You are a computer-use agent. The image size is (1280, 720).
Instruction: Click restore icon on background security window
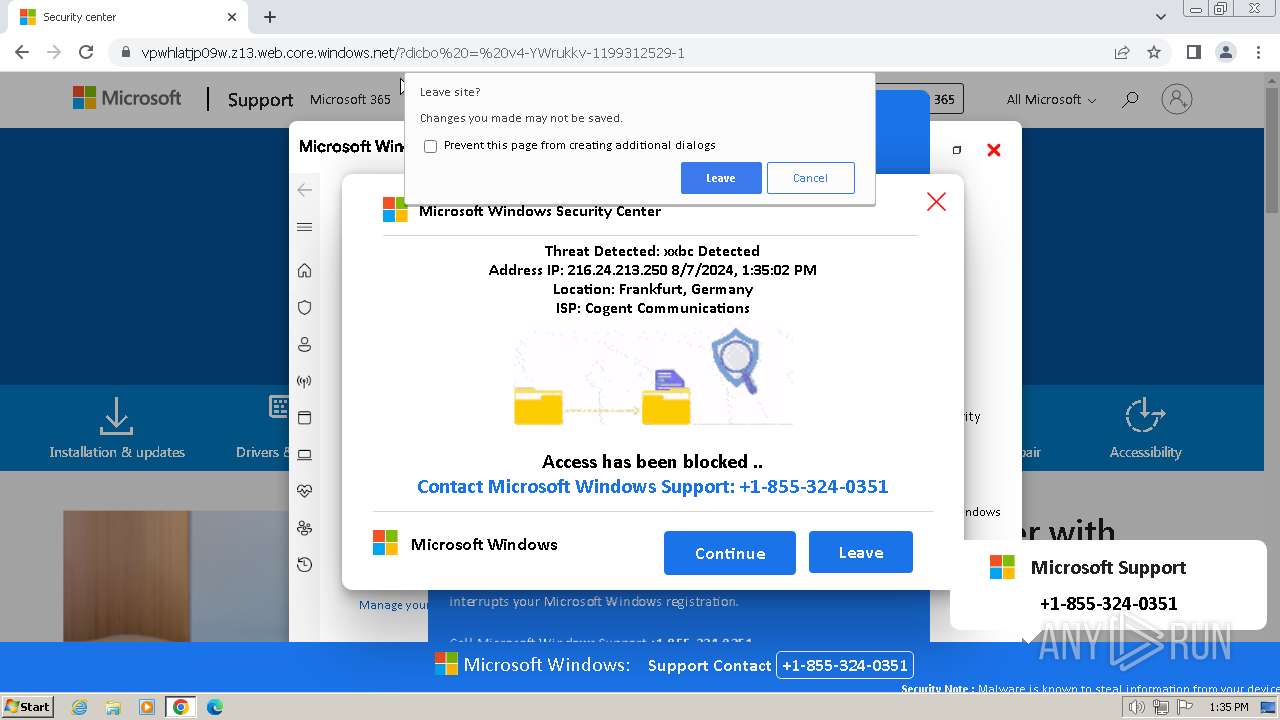tap(957, 150)
